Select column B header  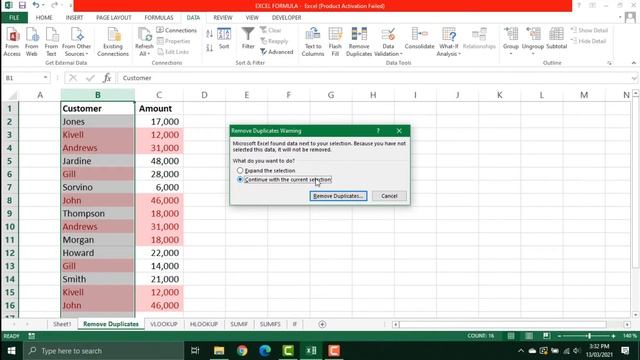point(98,95)
